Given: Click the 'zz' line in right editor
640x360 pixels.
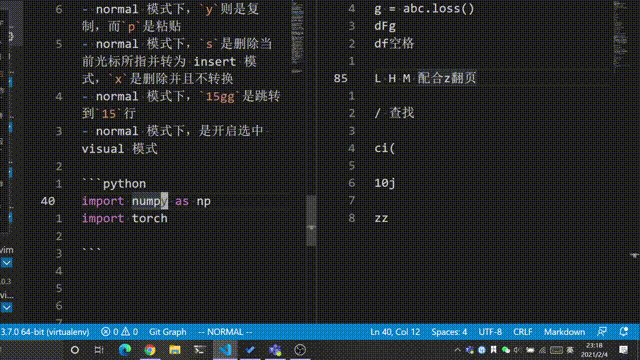Looking at the screenshot, I should point(381,218).
